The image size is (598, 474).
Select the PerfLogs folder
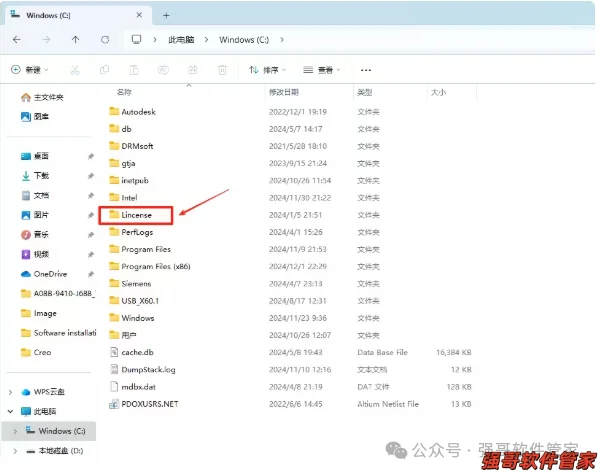point(131,232)
